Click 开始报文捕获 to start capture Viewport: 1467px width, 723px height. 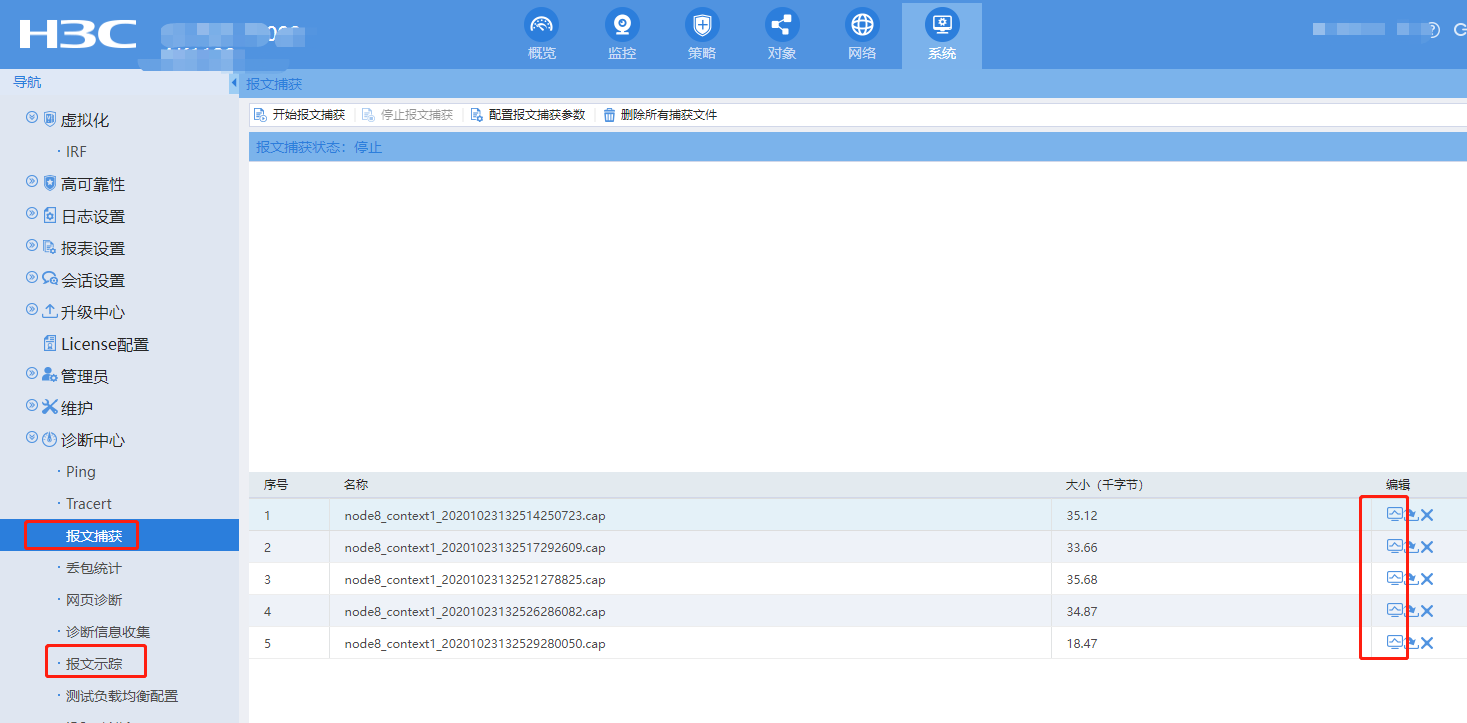point(300,115)
